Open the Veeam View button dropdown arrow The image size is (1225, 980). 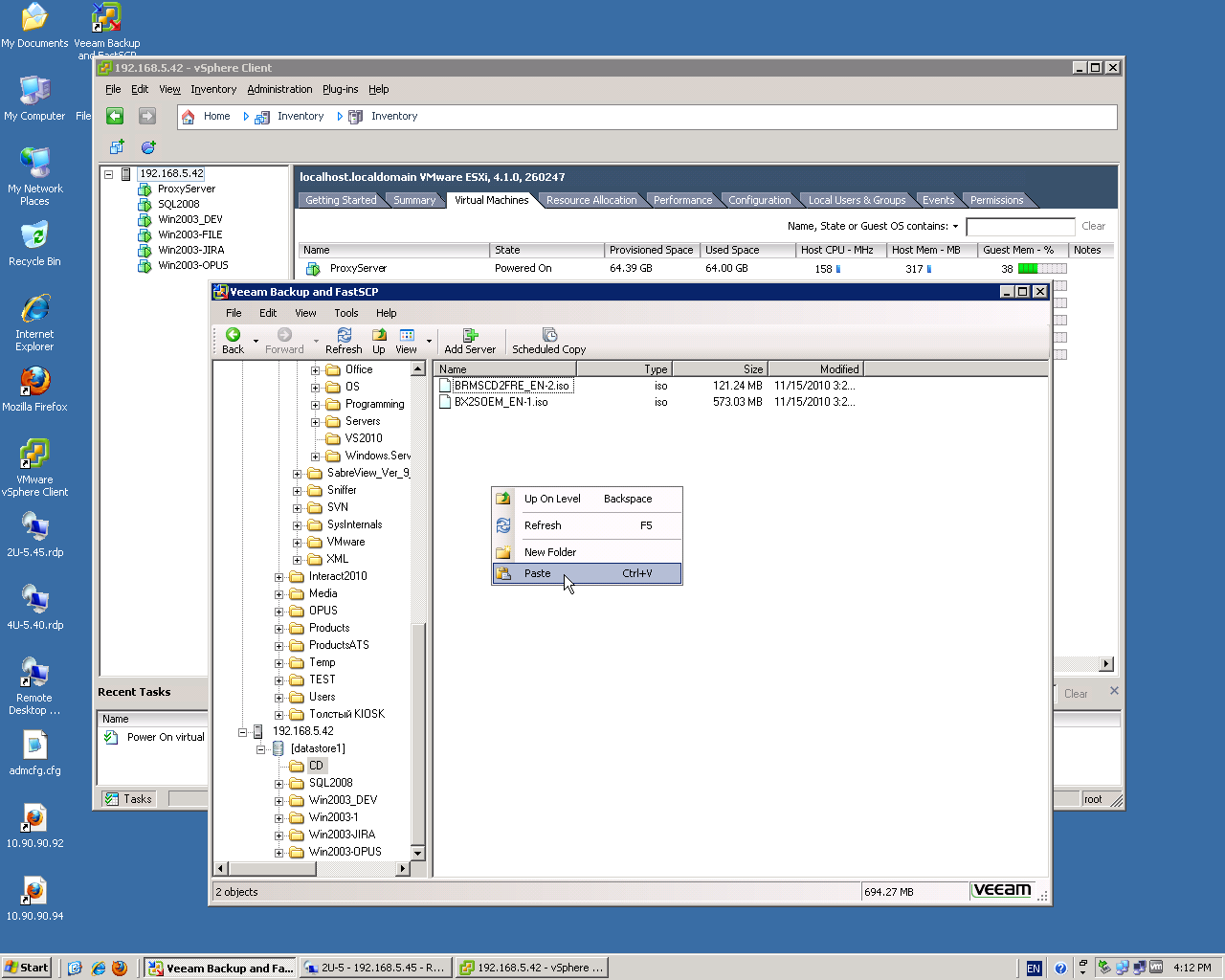tap(429, 341)
